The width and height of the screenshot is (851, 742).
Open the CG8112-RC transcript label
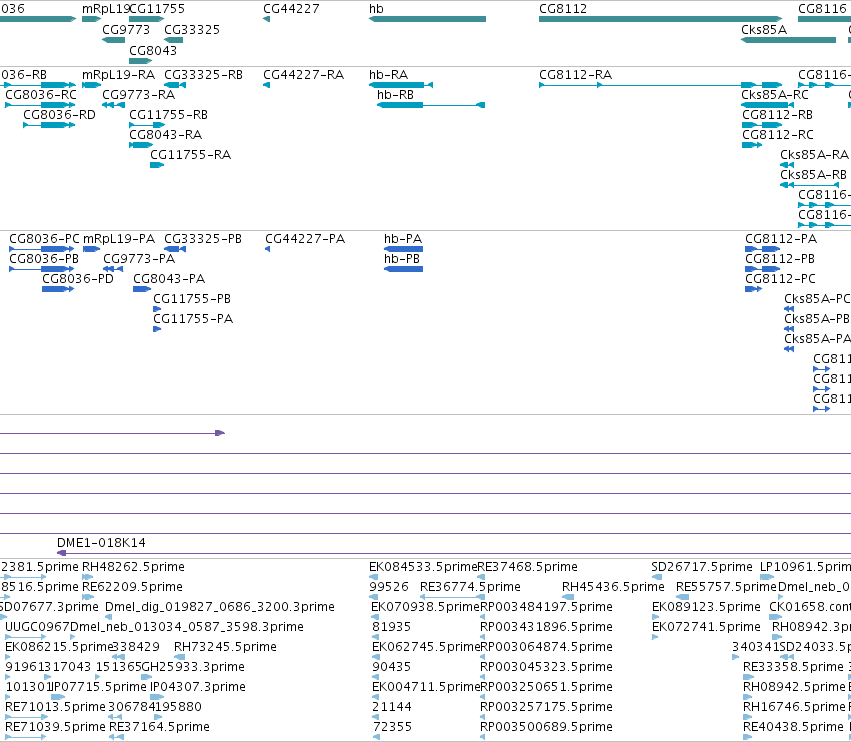(778, 135)
